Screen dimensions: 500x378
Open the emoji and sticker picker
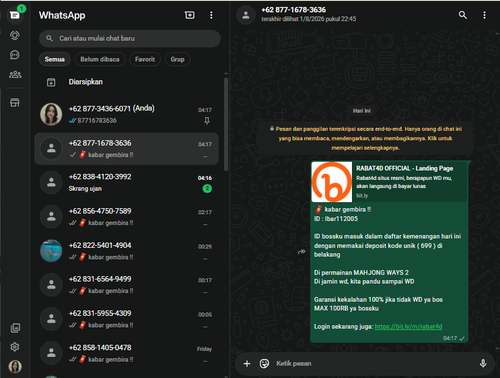264,363
